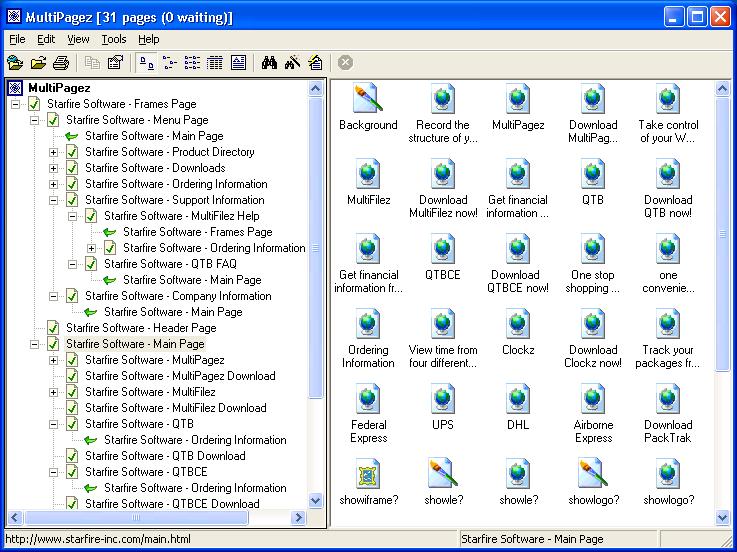
Task: Select 'Starfire Software - QTBCE Download' tree row
Action: tap(172, 504)
